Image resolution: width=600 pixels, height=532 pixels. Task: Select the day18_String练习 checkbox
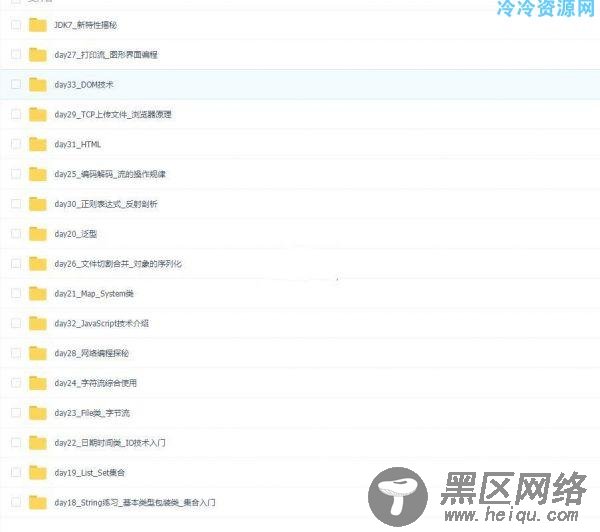click(16, 502)
